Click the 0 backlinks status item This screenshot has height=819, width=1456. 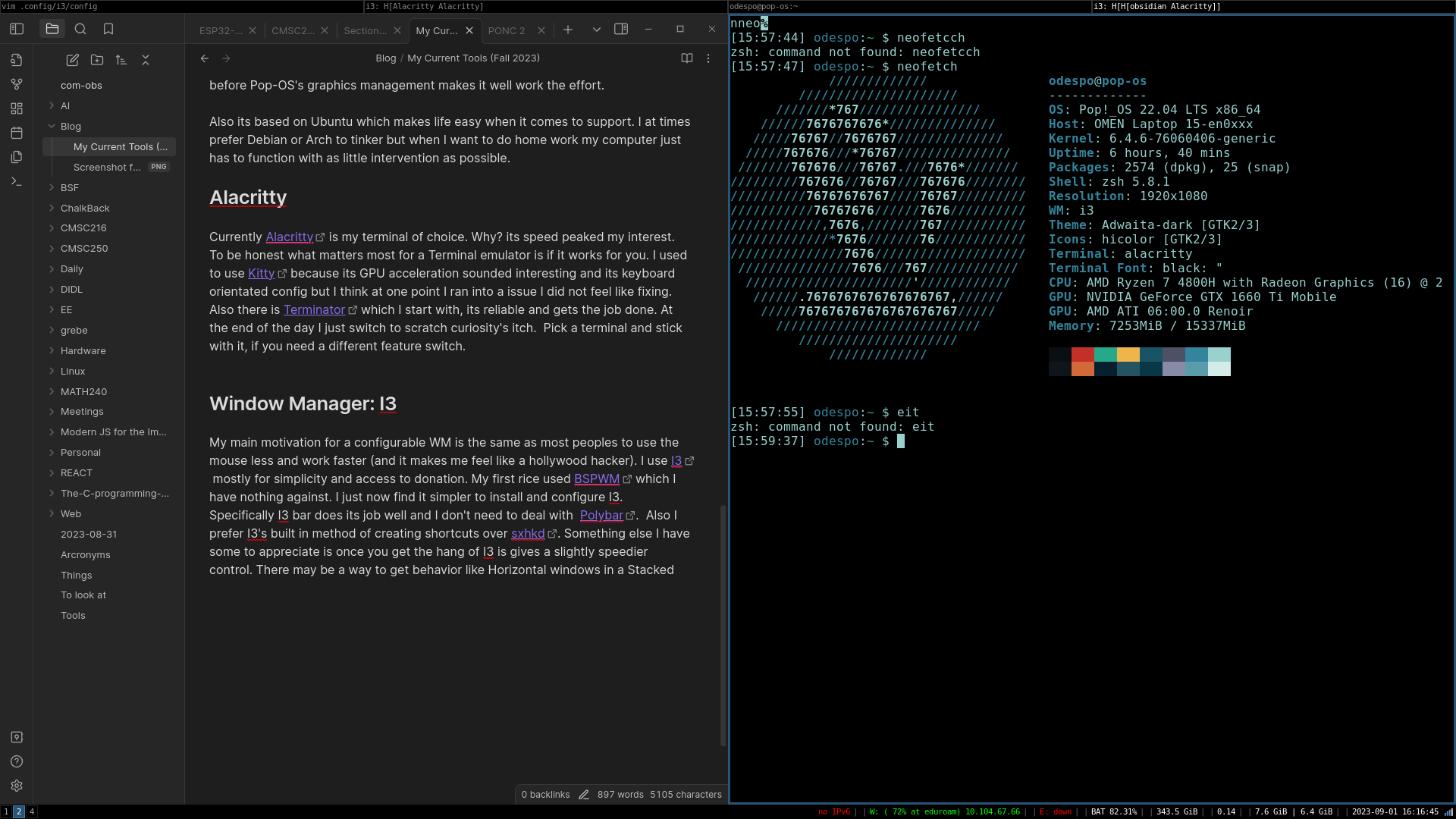click(545, 795)
